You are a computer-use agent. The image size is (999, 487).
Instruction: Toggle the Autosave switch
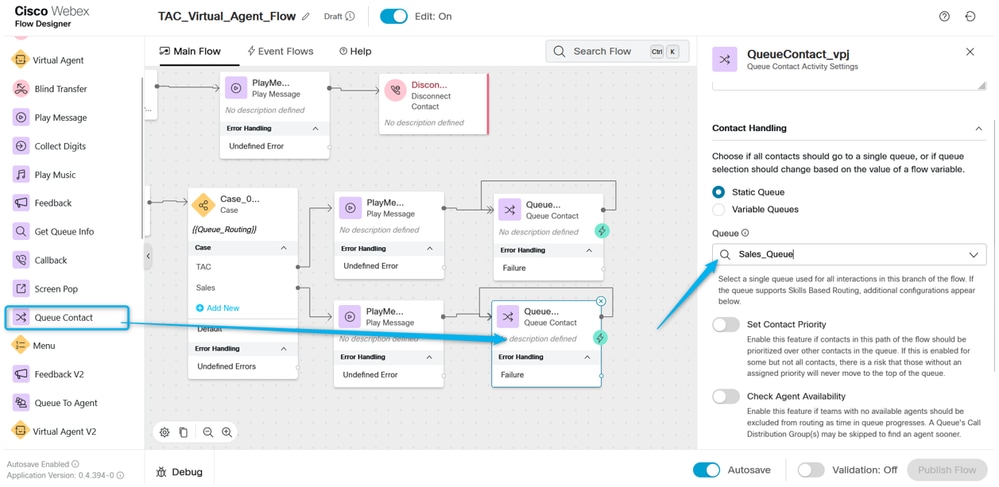coord(707,470)
